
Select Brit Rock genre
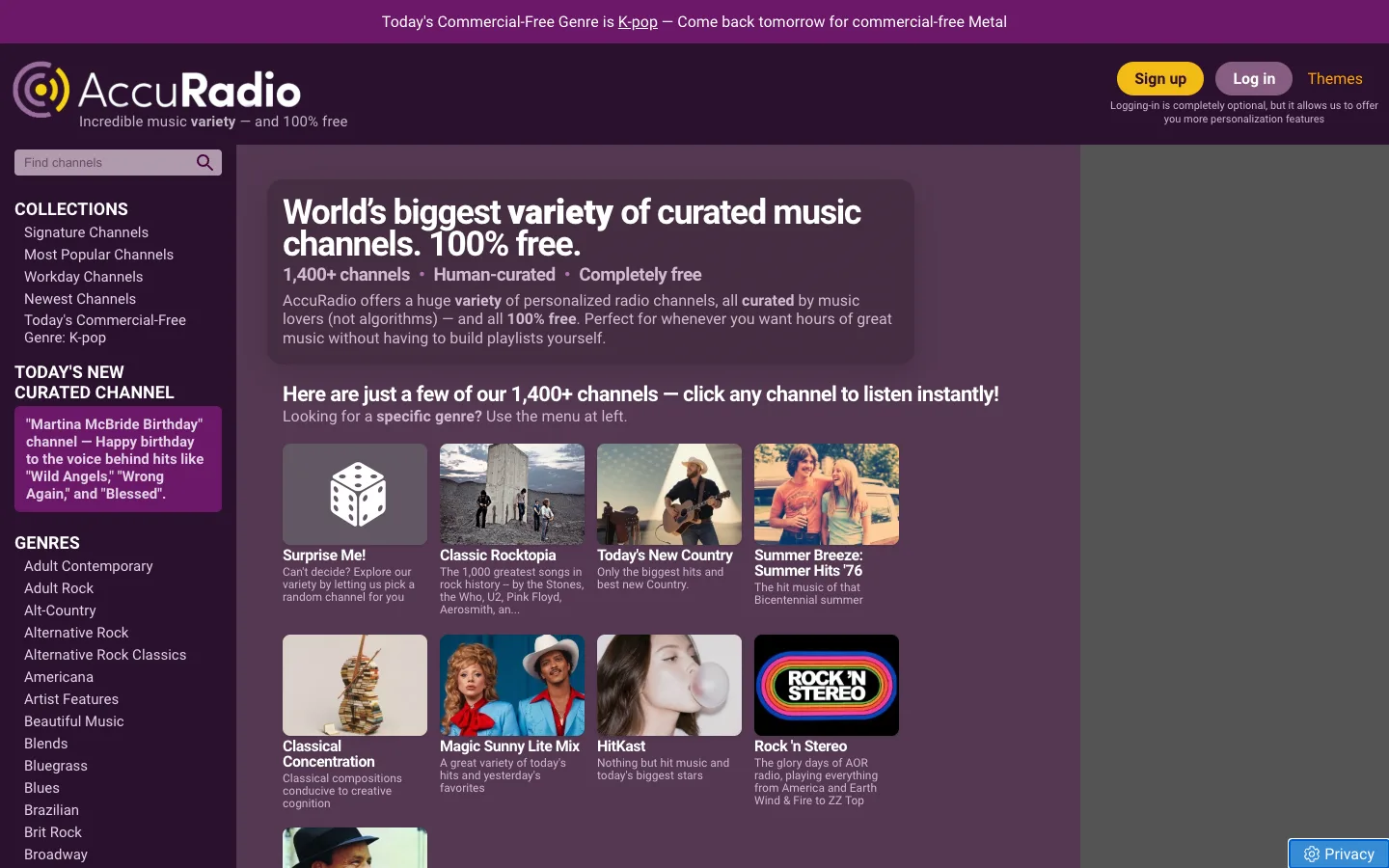pyautogui.click(x=53, y=832)
